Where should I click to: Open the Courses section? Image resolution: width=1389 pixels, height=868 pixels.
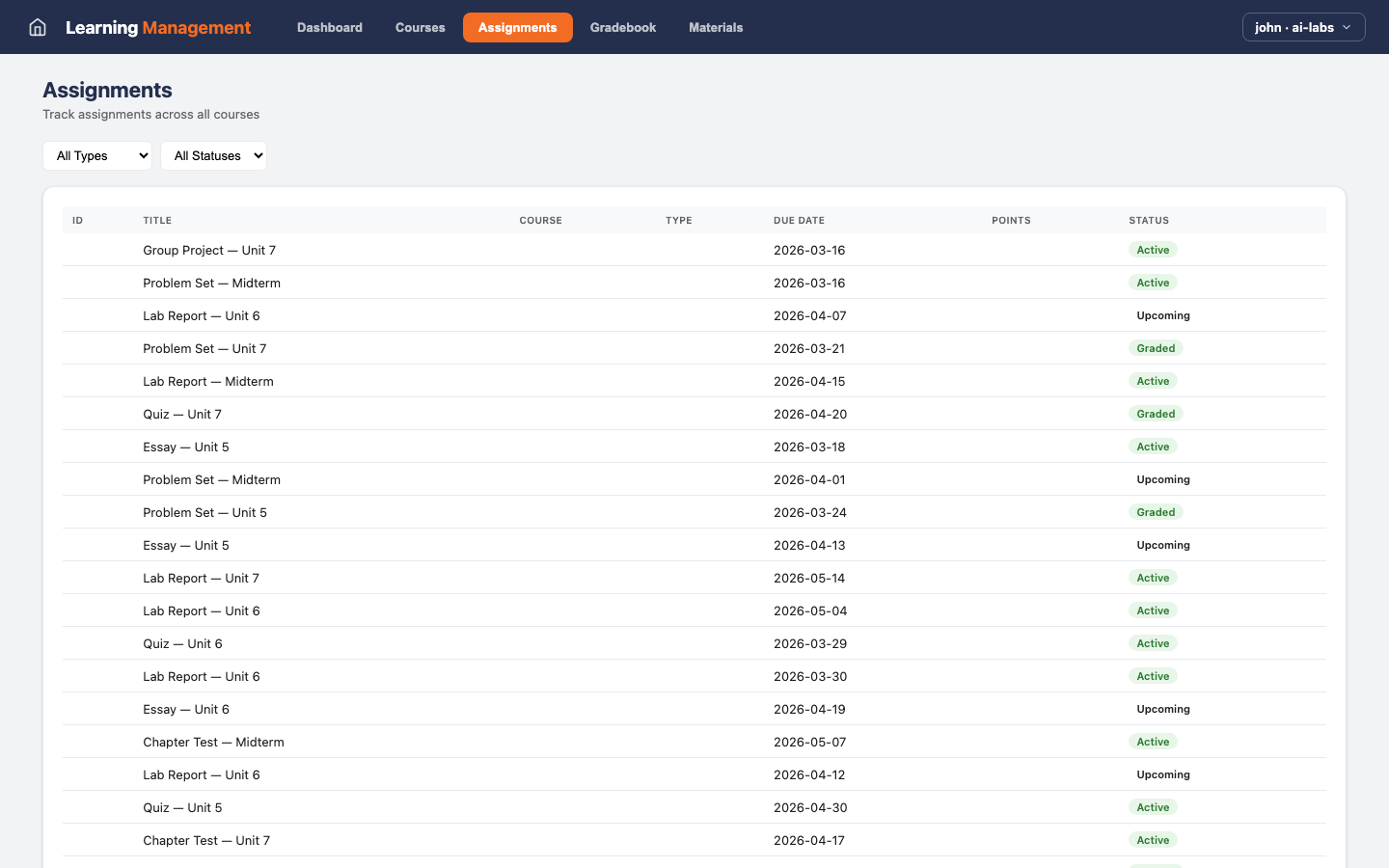[420, 27]
